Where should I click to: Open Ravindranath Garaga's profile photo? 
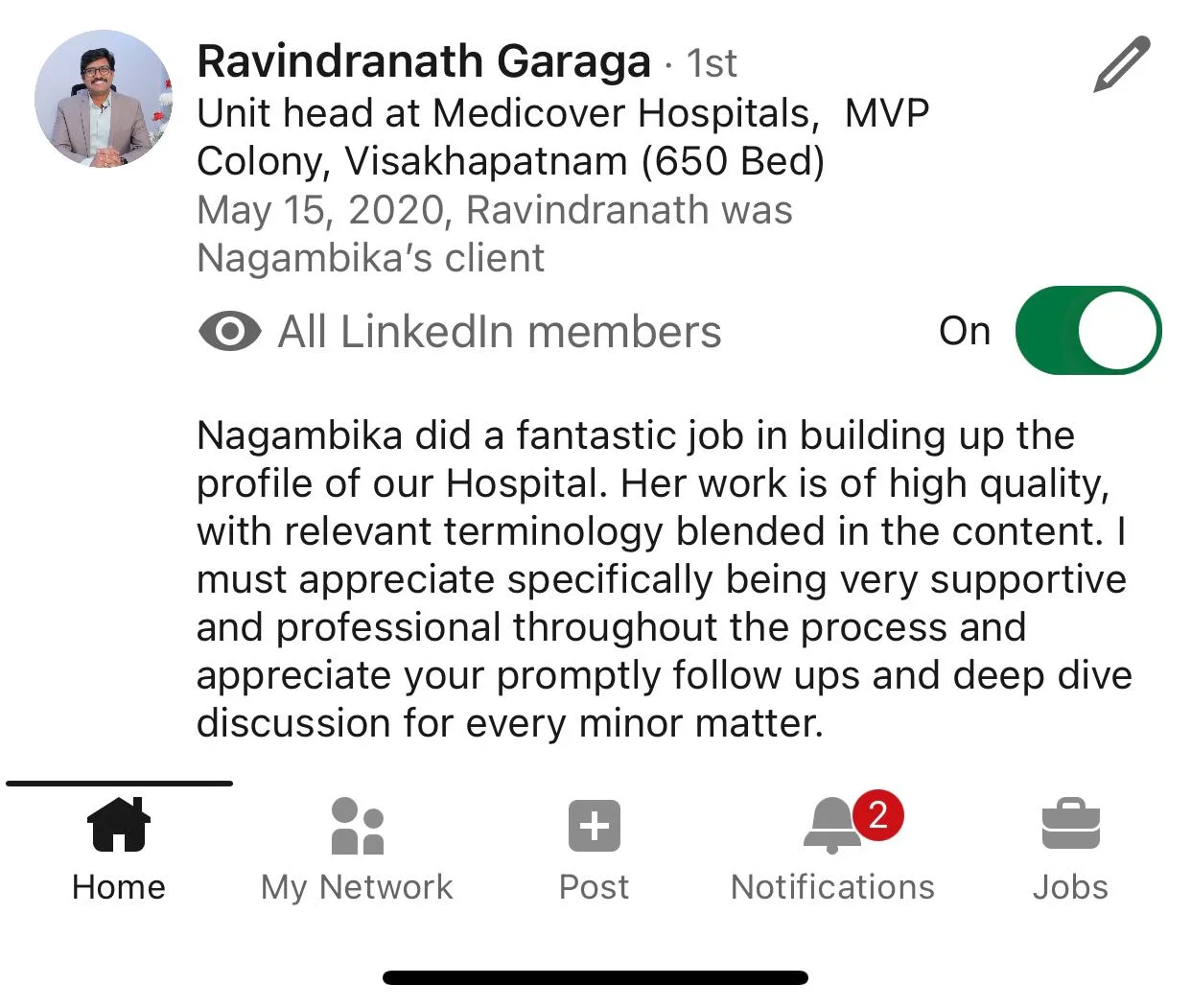(x=104, y=99)
